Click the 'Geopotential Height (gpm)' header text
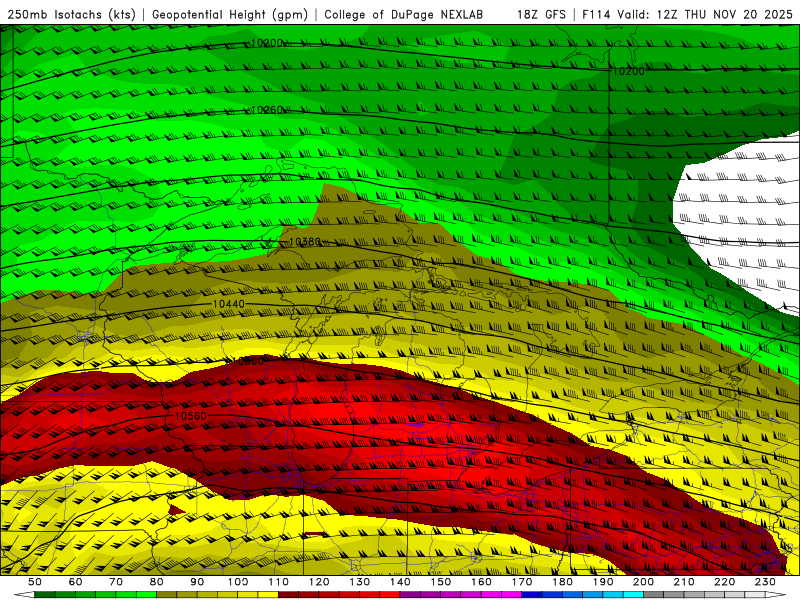This screenshot has width=800, height=600. point(230,15)
